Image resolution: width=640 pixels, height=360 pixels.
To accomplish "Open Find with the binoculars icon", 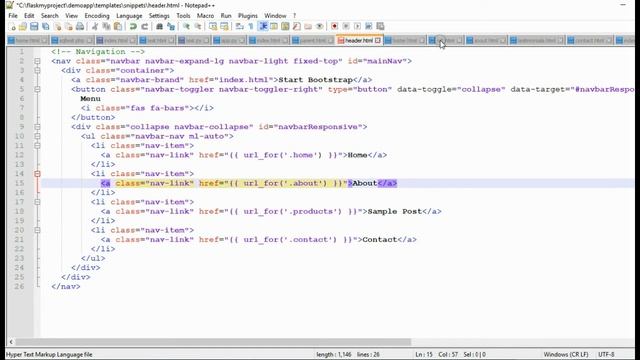I will (x=160, y=27).
